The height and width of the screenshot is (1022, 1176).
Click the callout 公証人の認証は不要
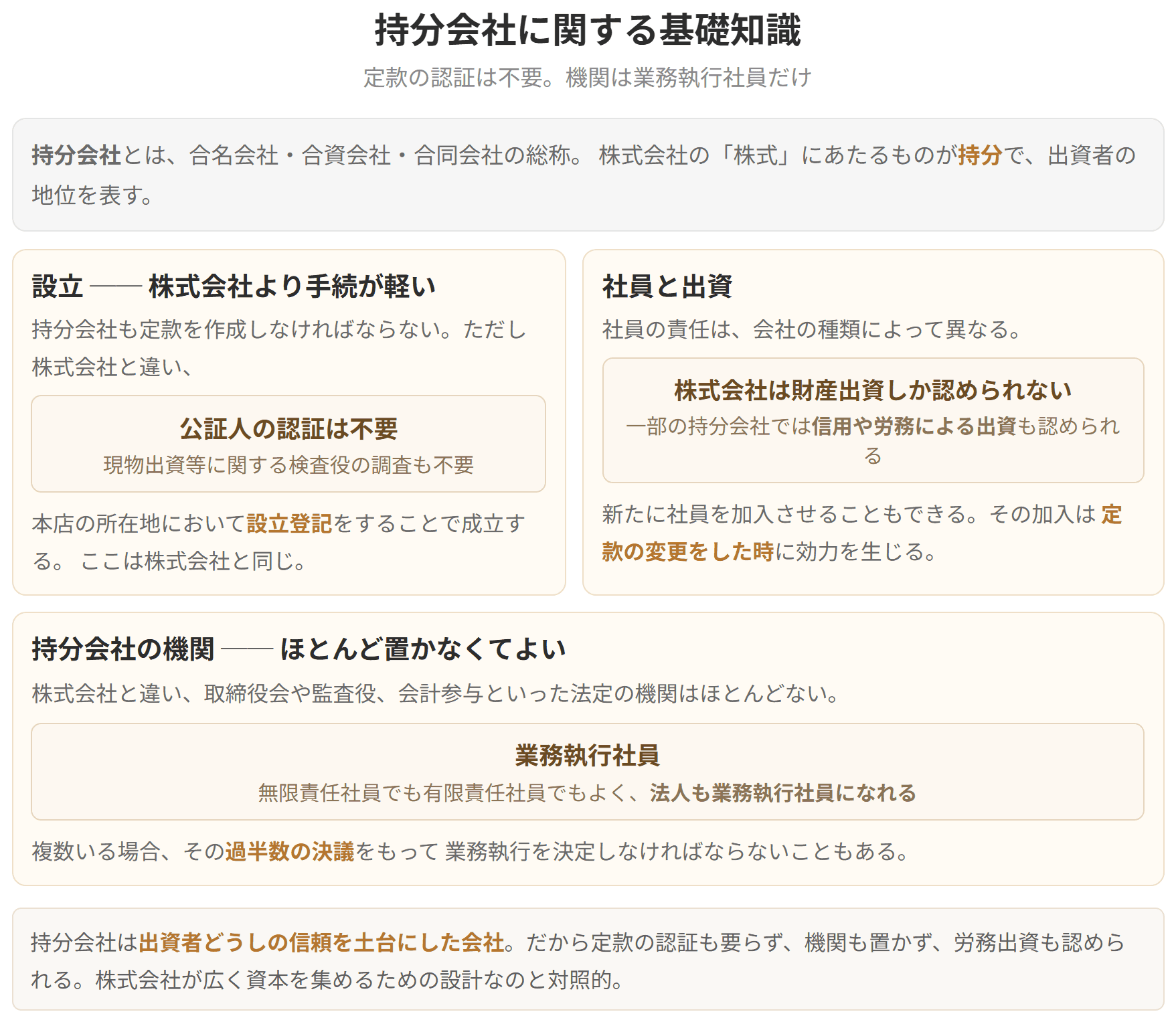[x=288, y=429]
